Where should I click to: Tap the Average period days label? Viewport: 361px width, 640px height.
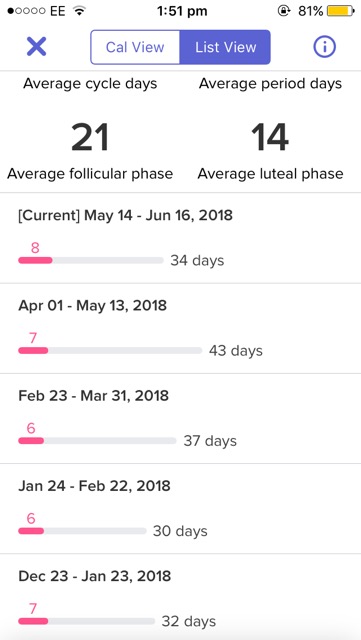point(270,84)
